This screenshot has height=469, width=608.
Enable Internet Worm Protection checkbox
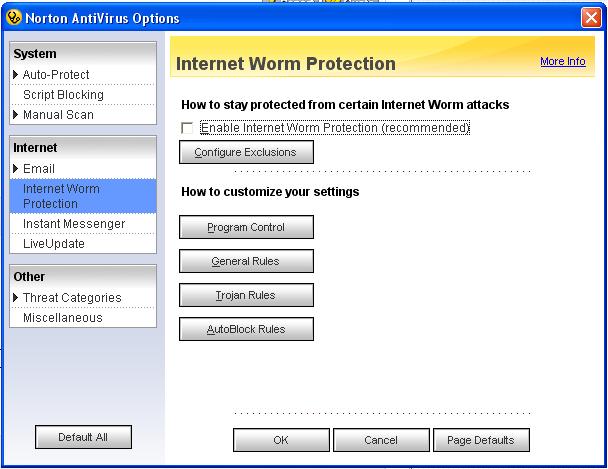[x=187, y=128]
